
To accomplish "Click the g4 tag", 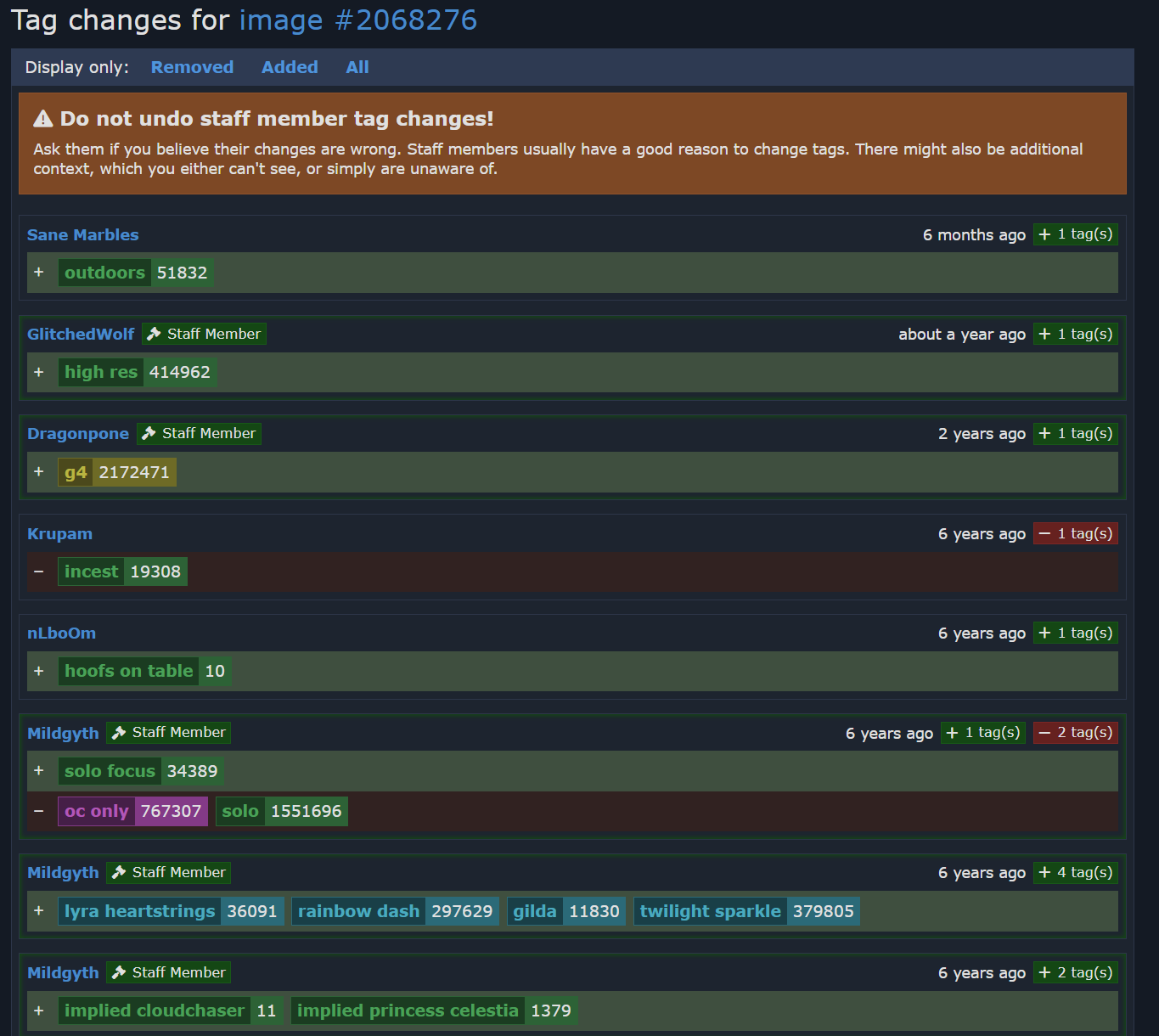I will (76, 472).
